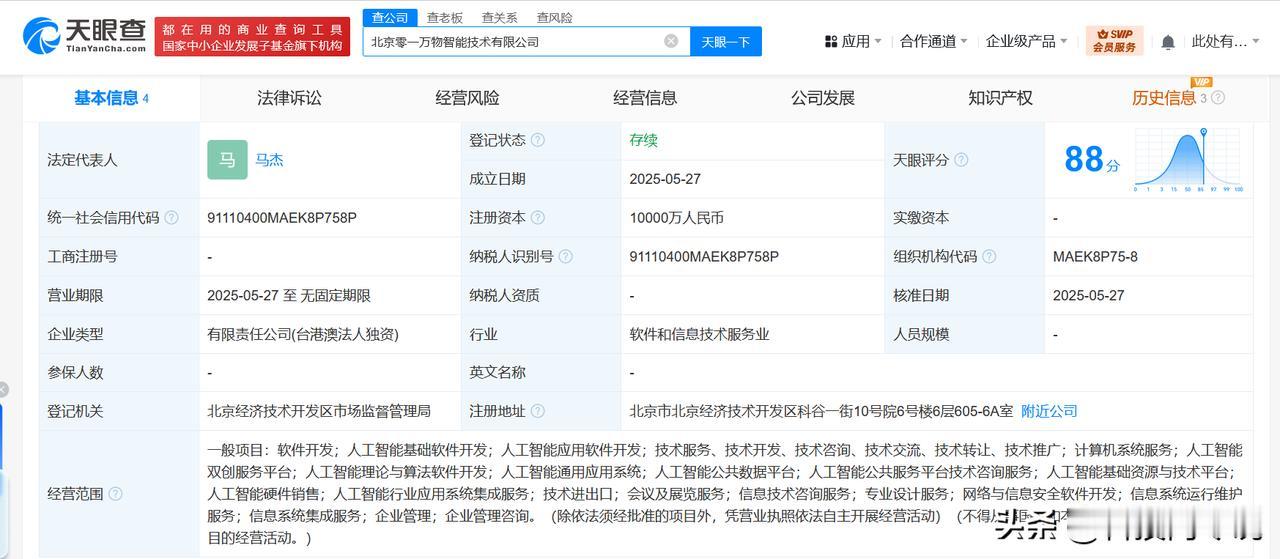Image resolution: width=1280 pixels, height=559 pixels.
Task: Select the 存续 registration status
Action: coord(643,140)
